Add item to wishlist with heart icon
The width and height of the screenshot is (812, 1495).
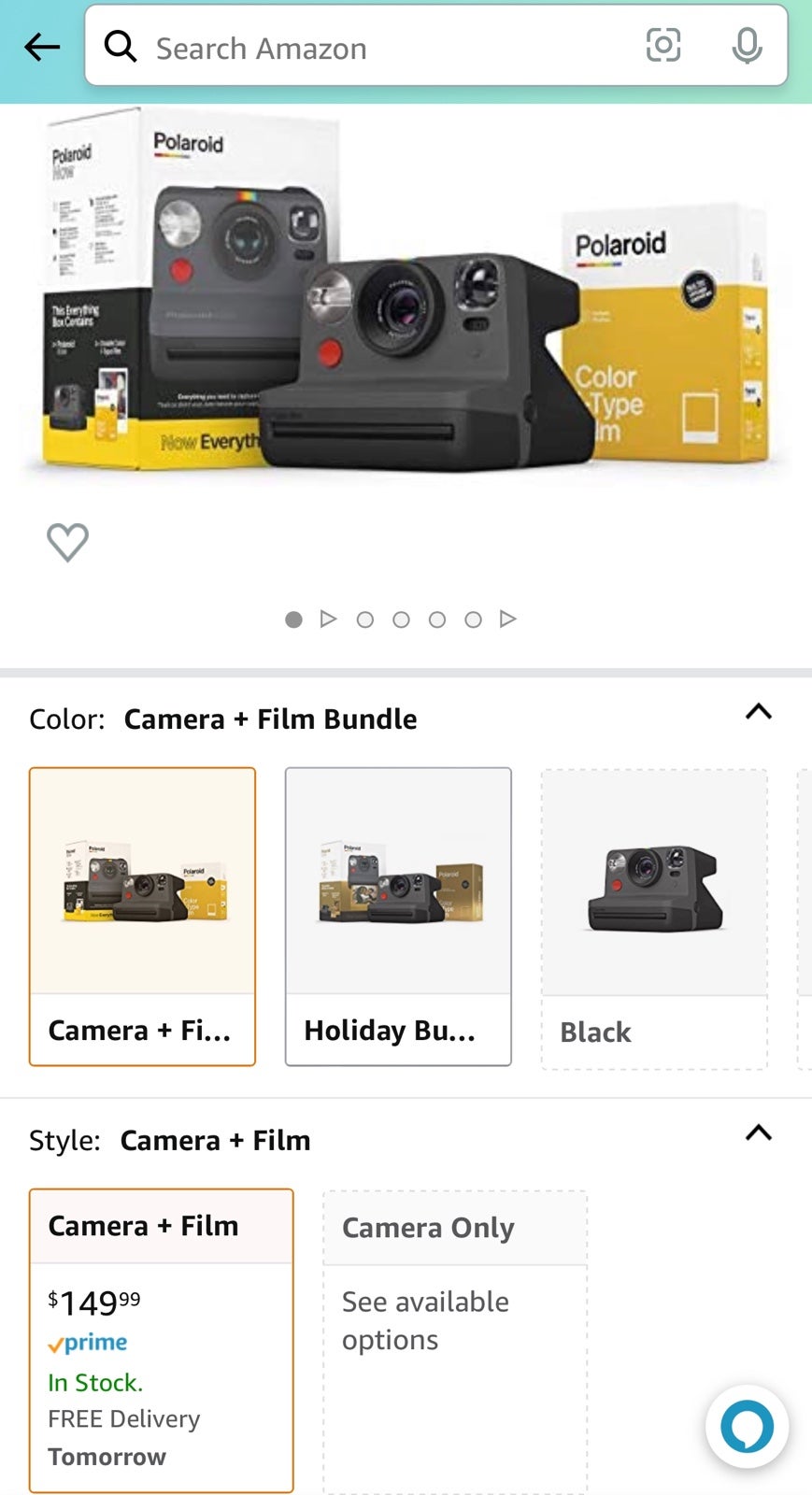point(68,542)
